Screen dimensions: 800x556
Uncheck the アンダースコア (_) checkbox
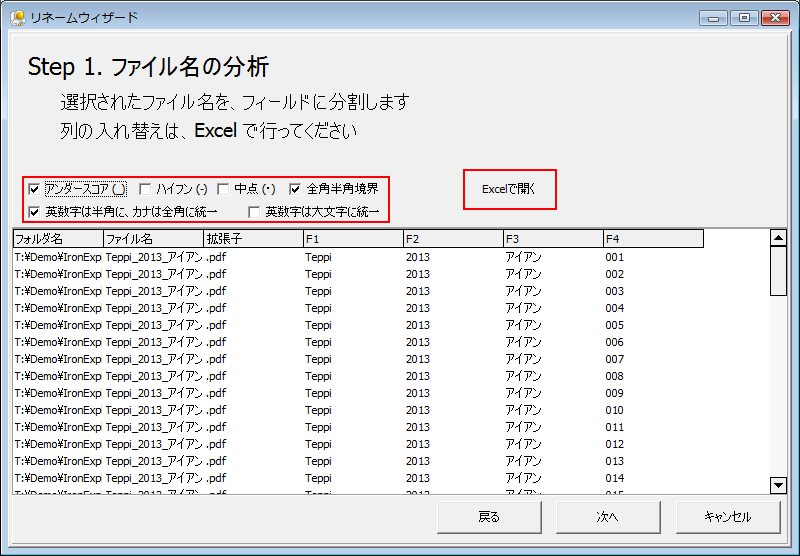pyautogui.click(x=34, y=190)
